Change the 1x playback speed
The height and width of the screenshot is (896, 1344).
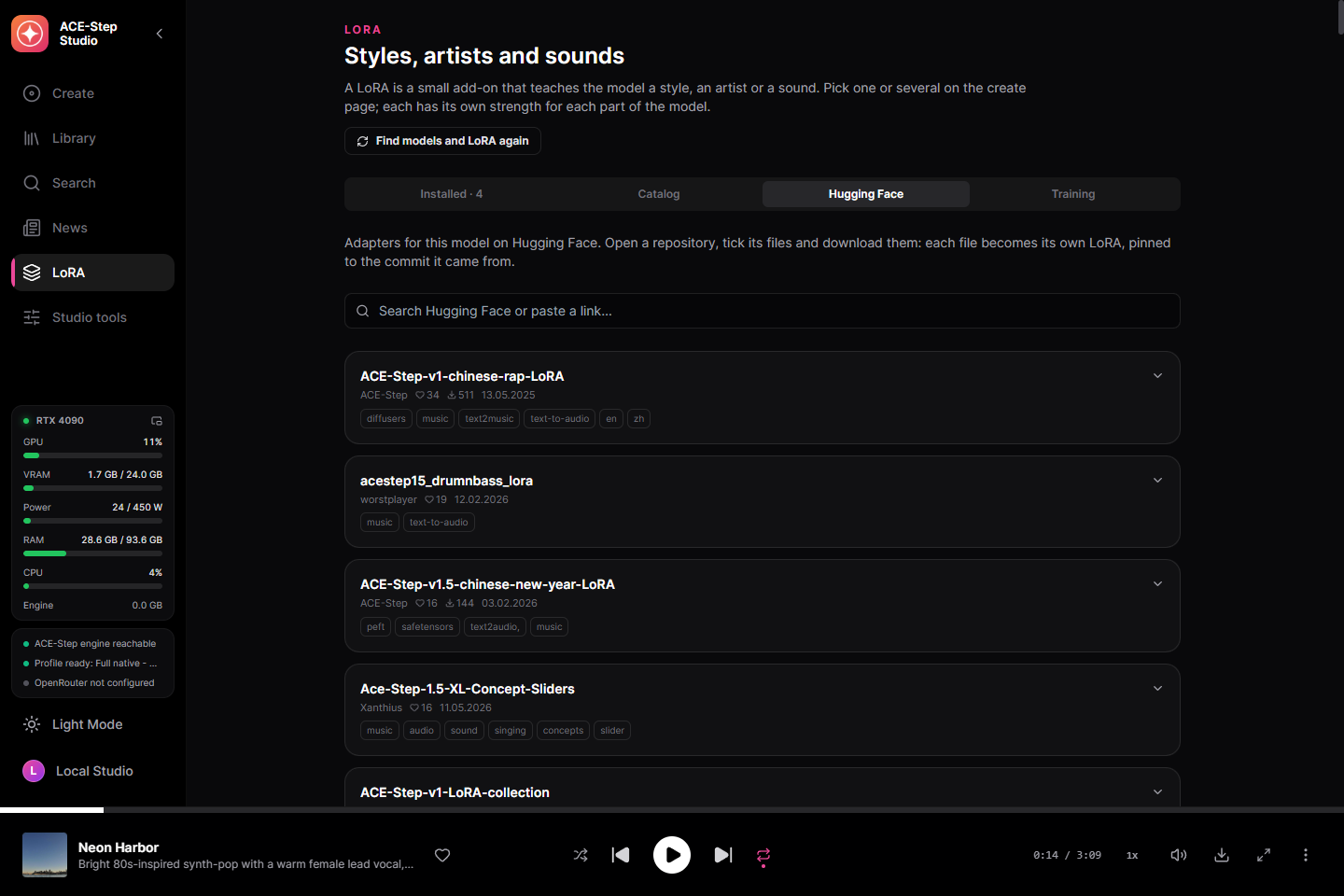1132,855
